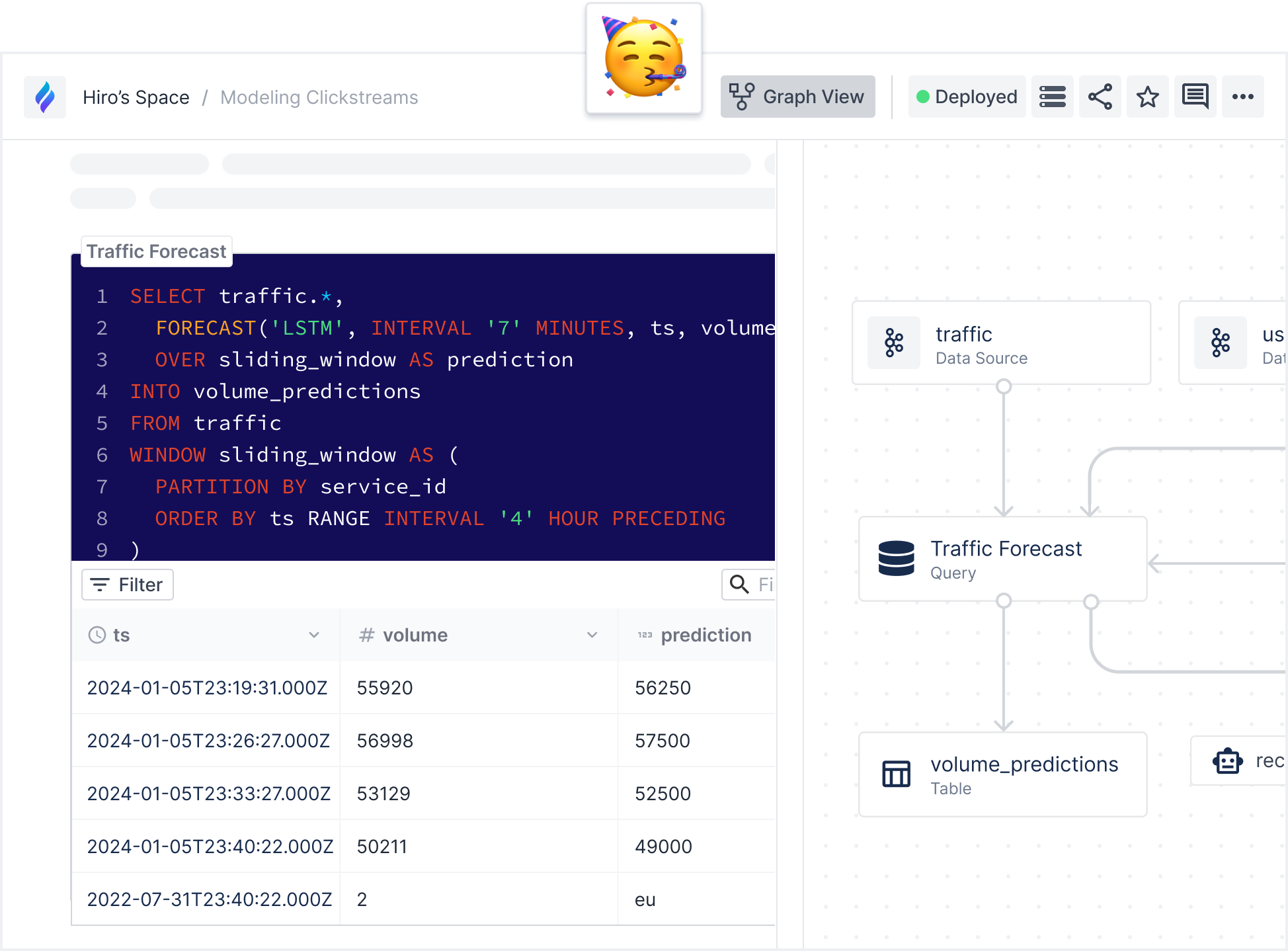
Task: Select the Traffic Forecast query node
Action: (1003, 559)
